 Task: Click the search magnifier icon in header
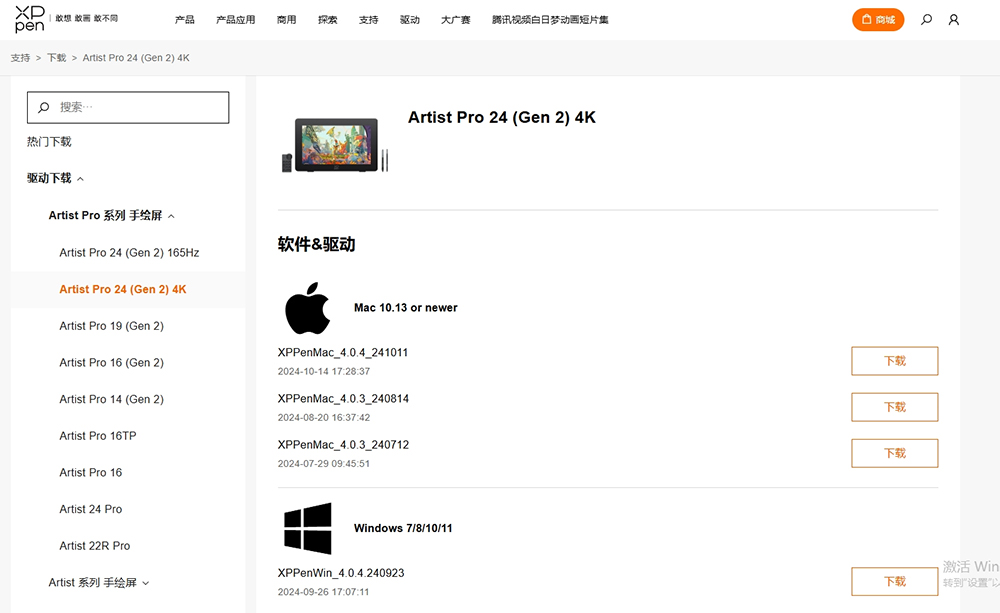tap(926, 20)
